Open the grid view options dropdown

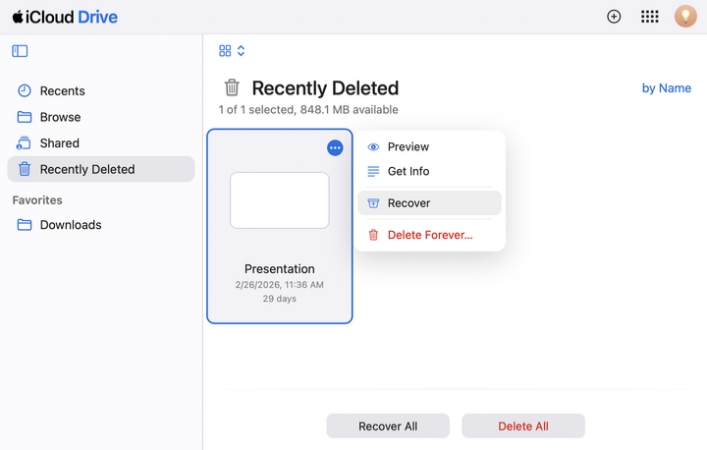pyautogui.click(x=232, y=51)
